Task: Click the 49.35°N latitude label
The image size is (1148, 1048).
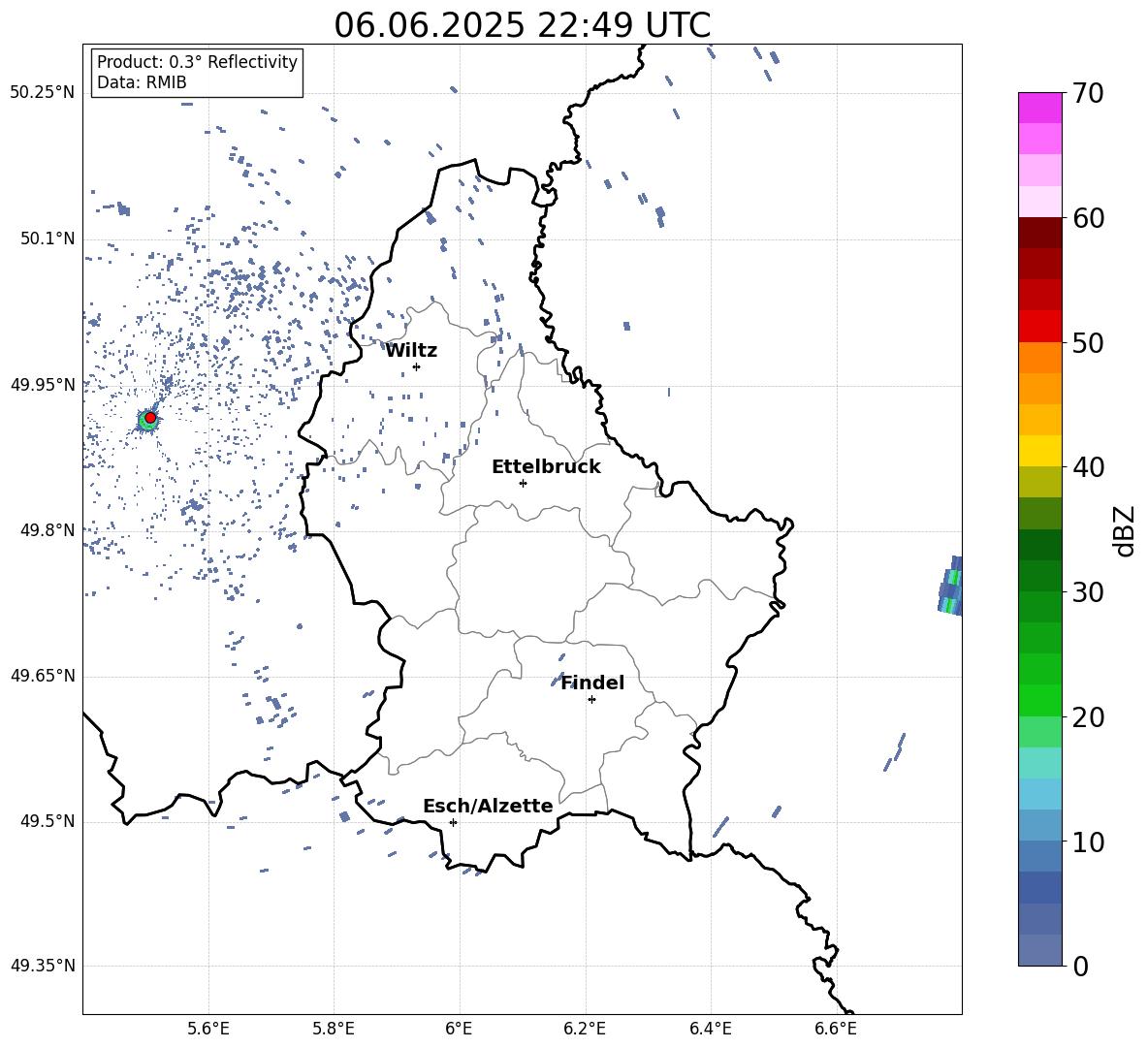Action: click(43, 966)
